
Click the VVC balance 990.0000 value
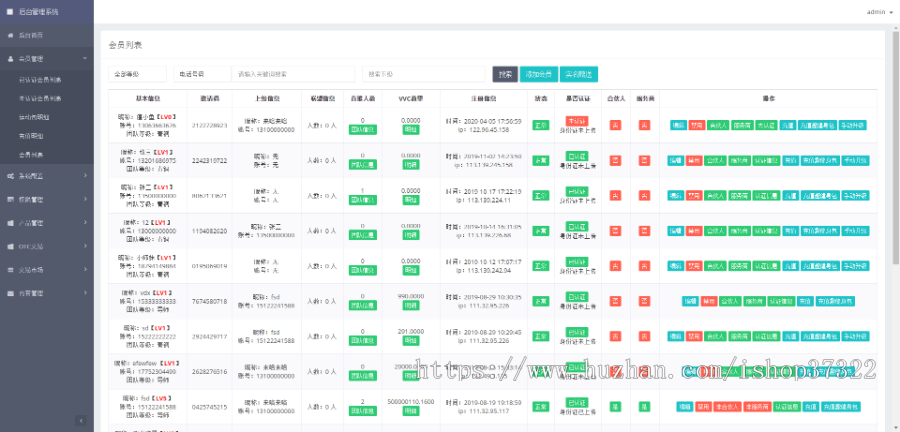[411, 297]
